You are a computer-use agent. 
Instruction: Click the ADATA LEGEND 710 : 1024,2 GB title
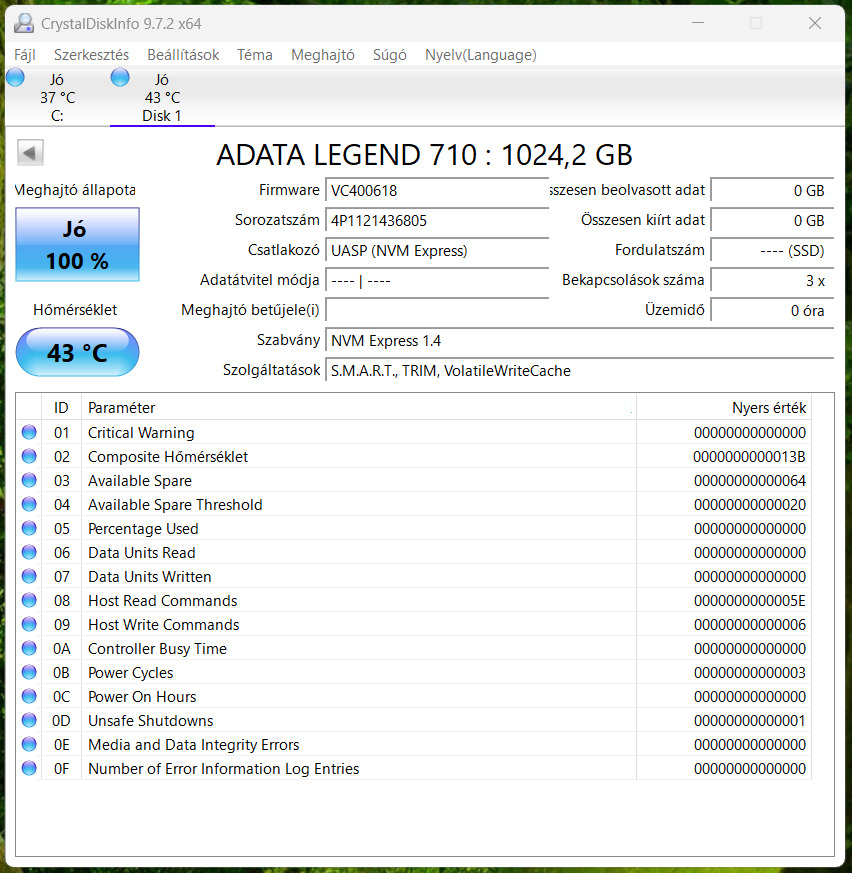tap(424, 155)
